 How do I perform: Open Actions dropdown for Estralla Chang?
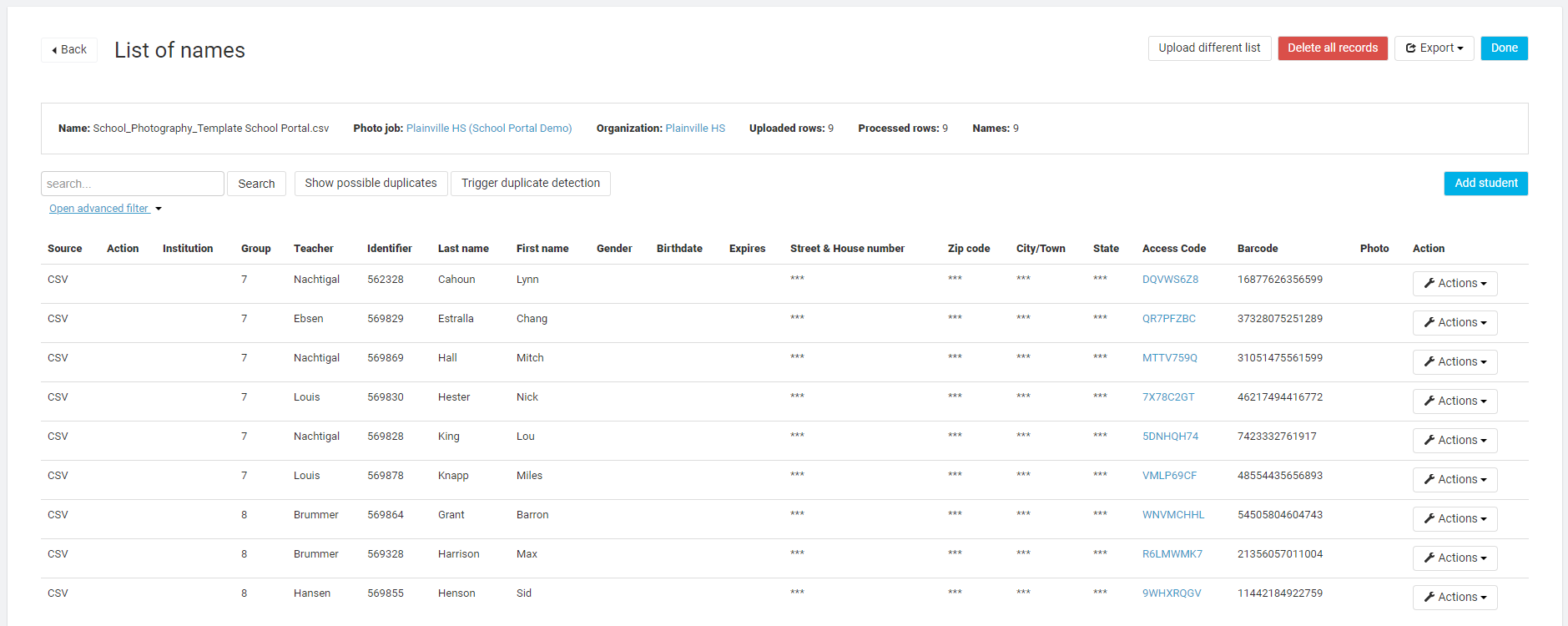click(x=1455, y=323)
